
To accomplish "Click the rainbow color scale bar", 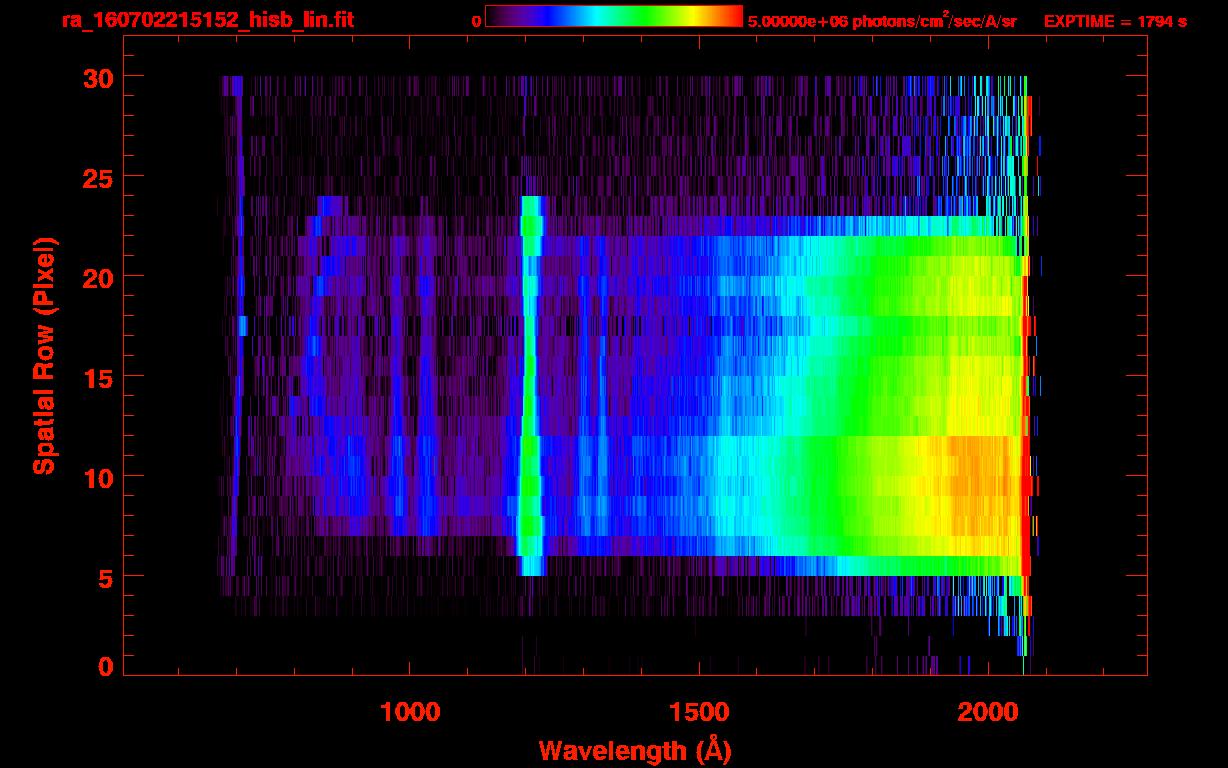I will 614,16.
